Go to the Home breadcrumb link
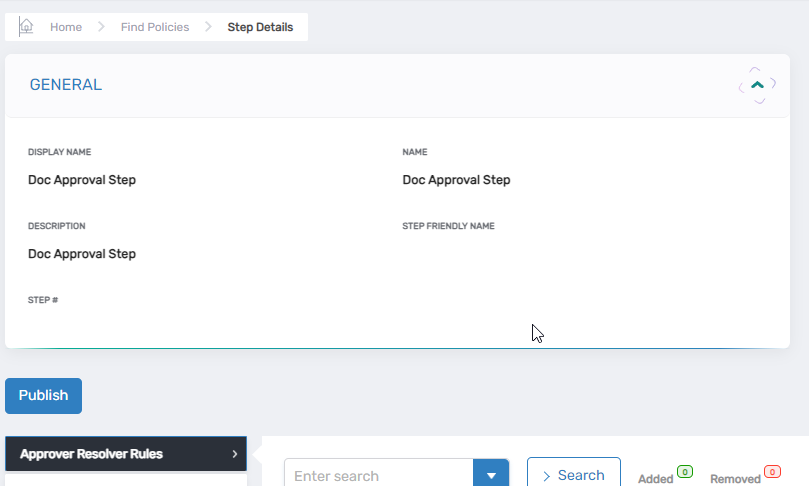The height and width of the screenshot is (486, 809). (66, 27)
